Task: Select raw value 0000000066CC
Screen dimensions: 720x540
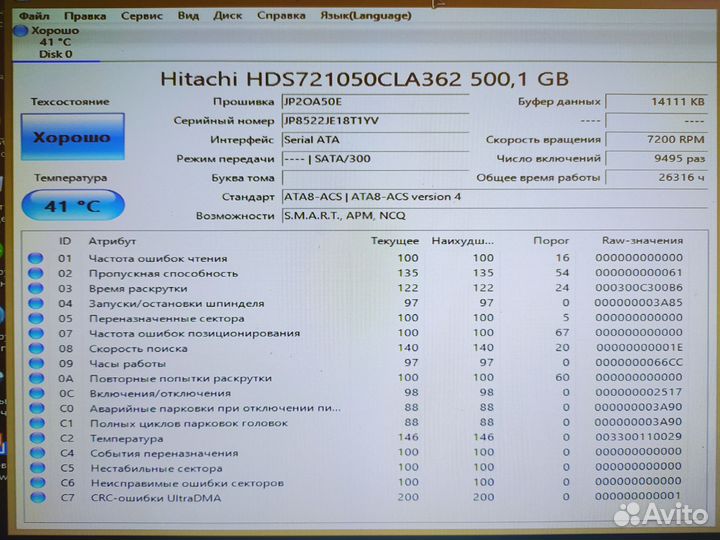Action: pos(639,362)
